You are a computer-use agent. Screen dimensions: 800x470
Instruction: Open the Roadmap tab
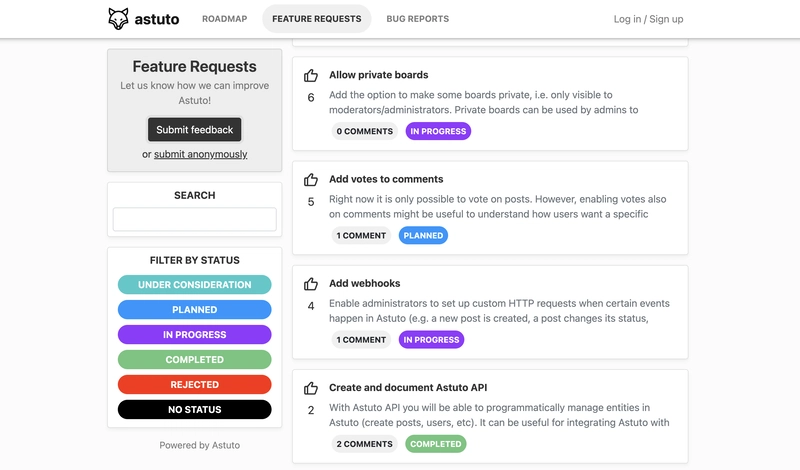point(224,19)
